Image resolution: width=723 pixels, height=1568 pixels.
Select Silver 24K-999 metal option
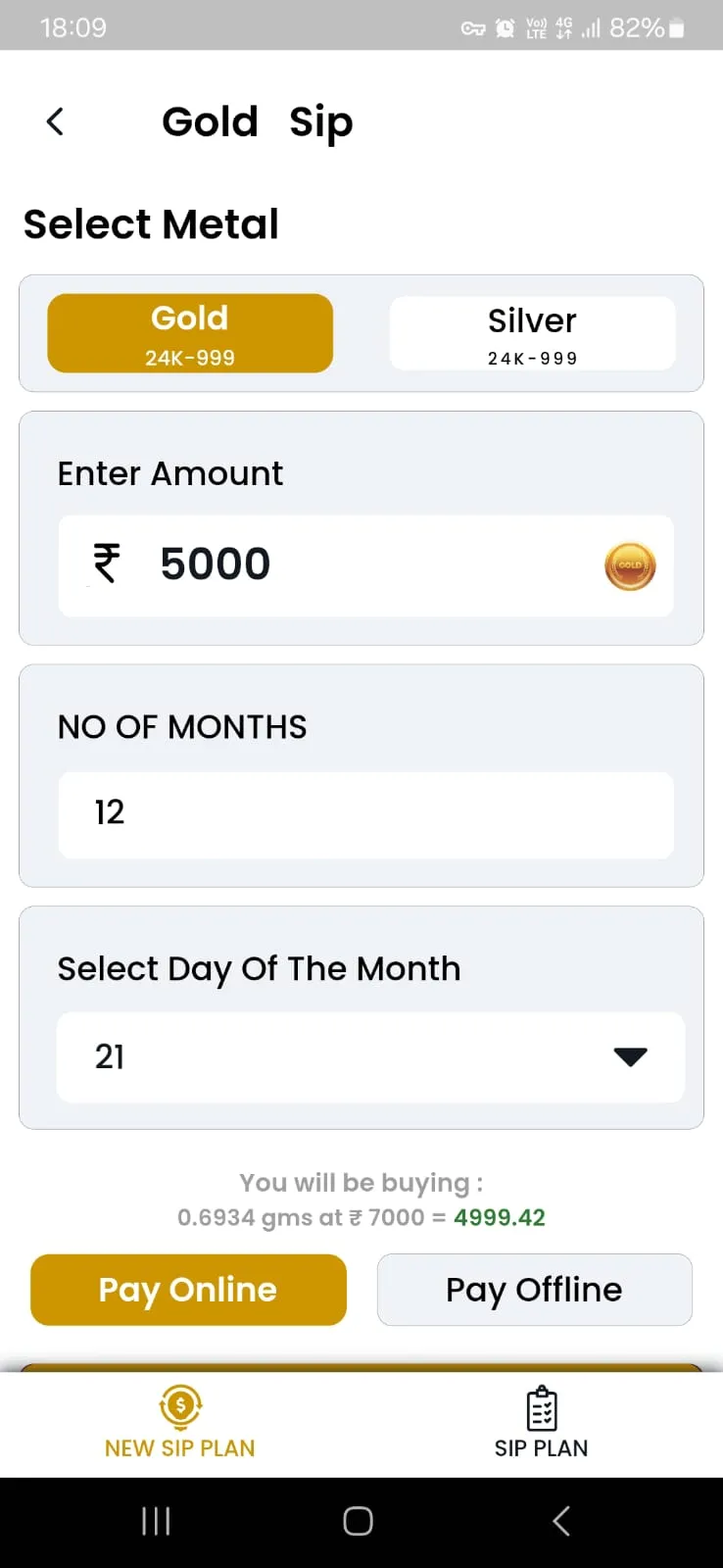click(x=532, y=333)
